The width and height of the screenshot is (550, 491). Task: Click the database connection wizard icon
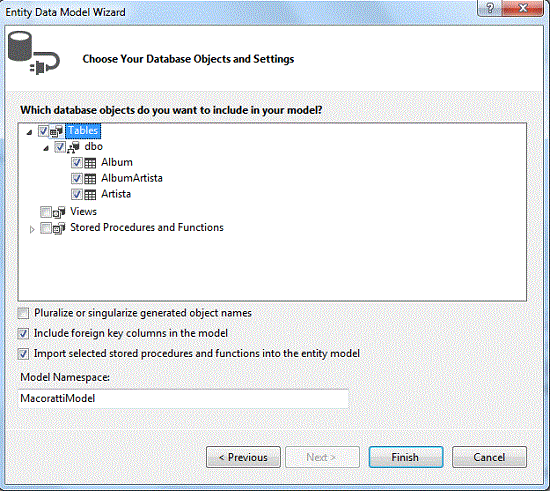34,53
